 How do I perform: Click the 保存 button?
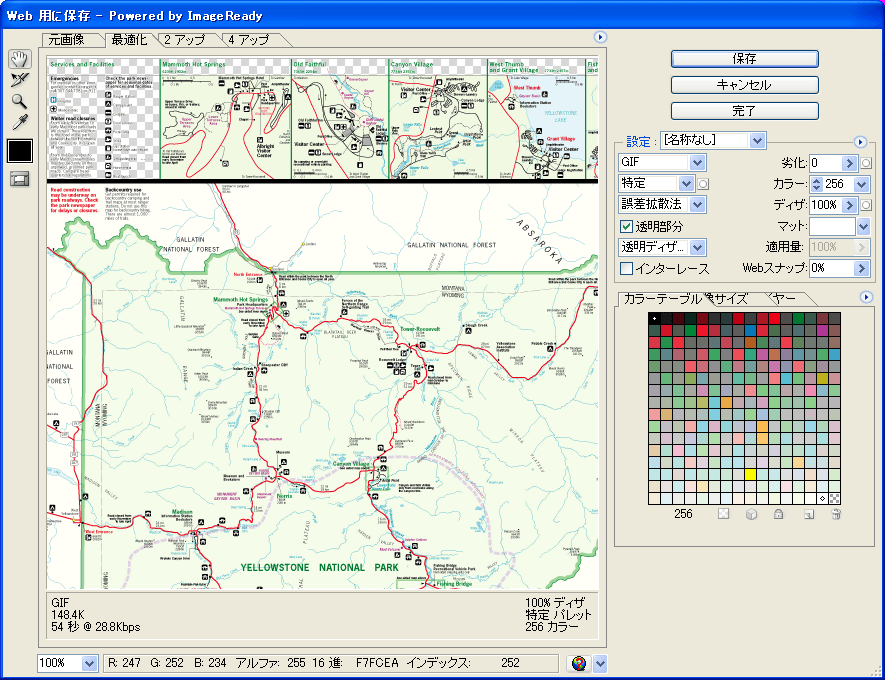744,59
